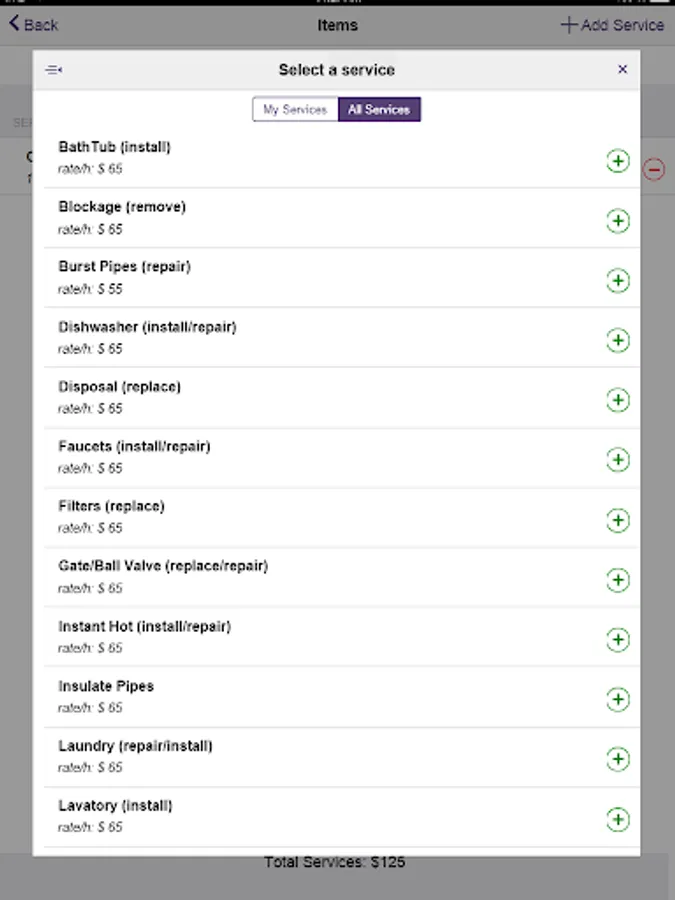Add Gate/Ball Valve service plus icon
Viewport: 675px width, 900px height.
point(618,580)
